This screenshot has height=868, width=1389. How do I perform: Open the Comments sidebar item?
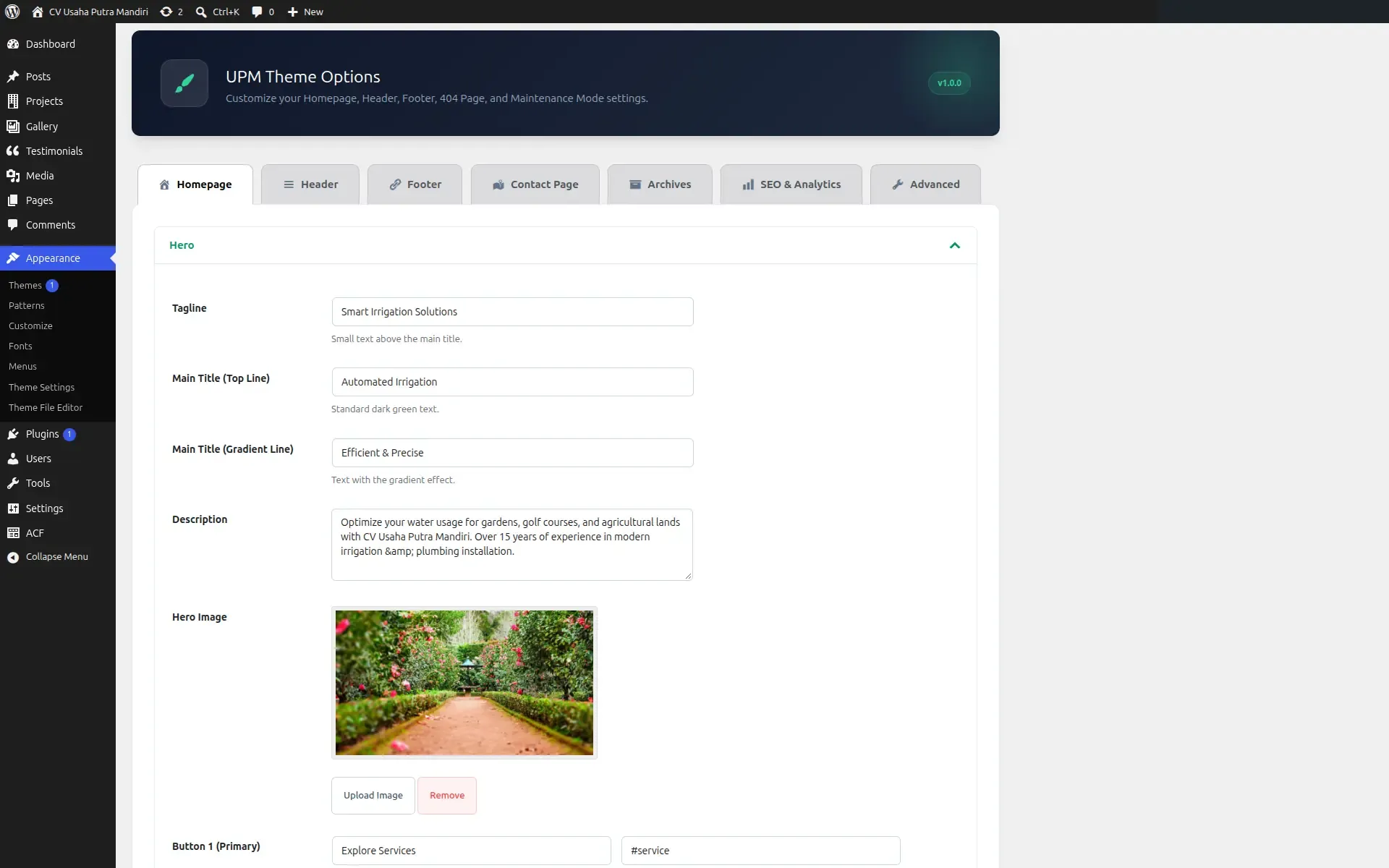tap(58, 225)
